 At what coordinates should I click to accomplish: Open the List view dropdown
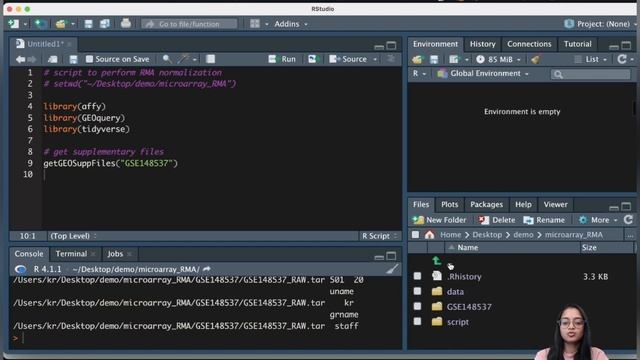tap(591, 60)
